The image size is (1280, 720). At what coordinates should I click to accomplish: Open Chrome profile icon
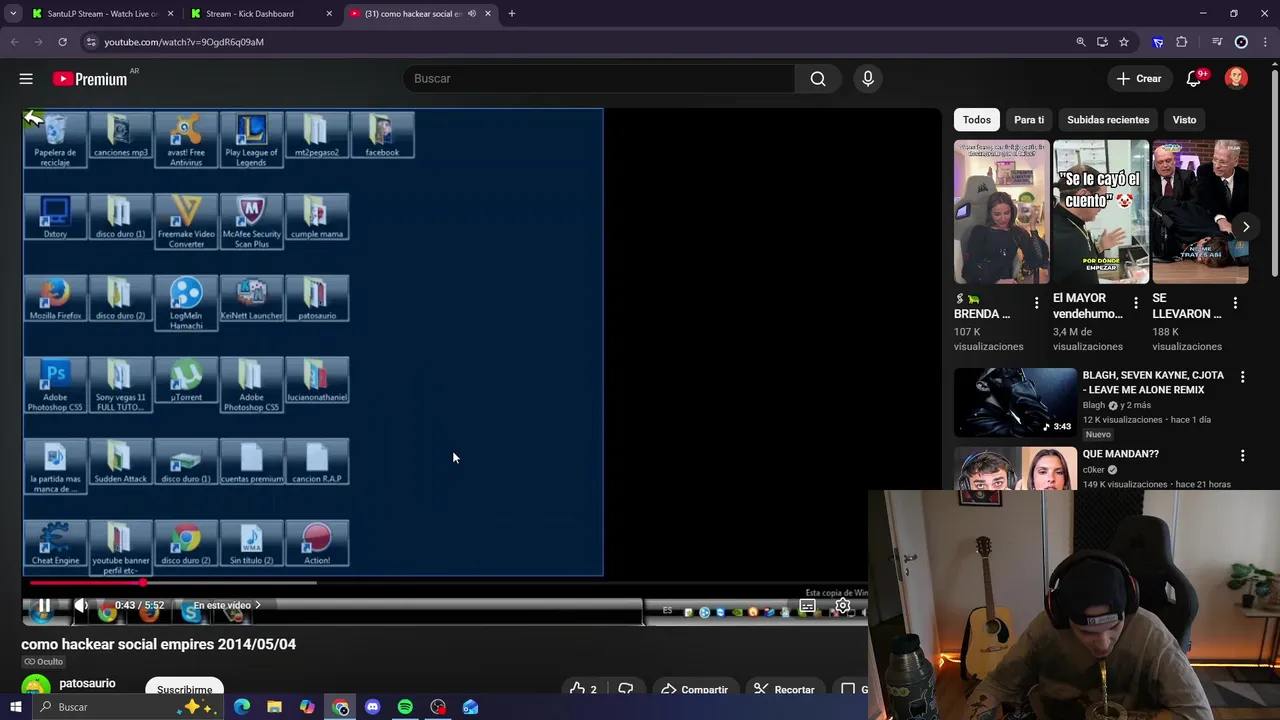(x=1241, y=42)
